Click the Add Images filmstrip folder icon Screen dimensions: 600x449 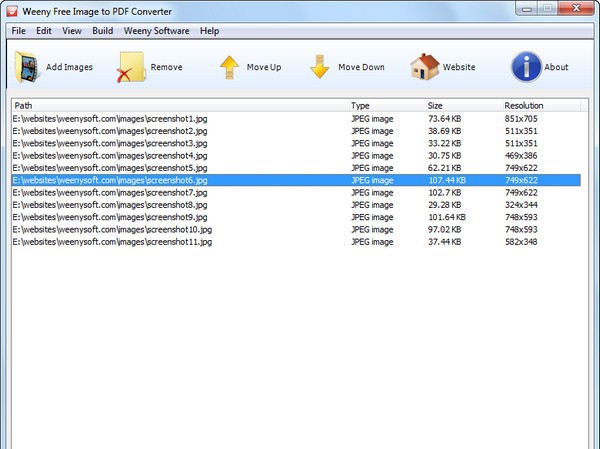(27, 67)
